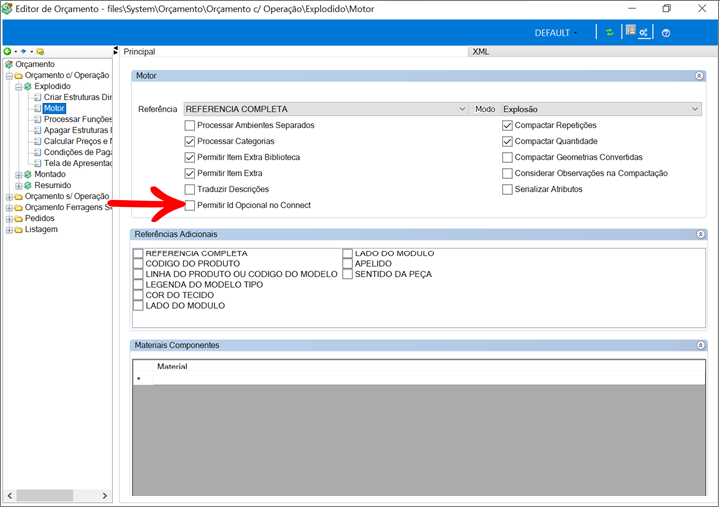Expand the Resumido tree node
Viewport: 726px width, 516px height.
click(x=19, y=187)
